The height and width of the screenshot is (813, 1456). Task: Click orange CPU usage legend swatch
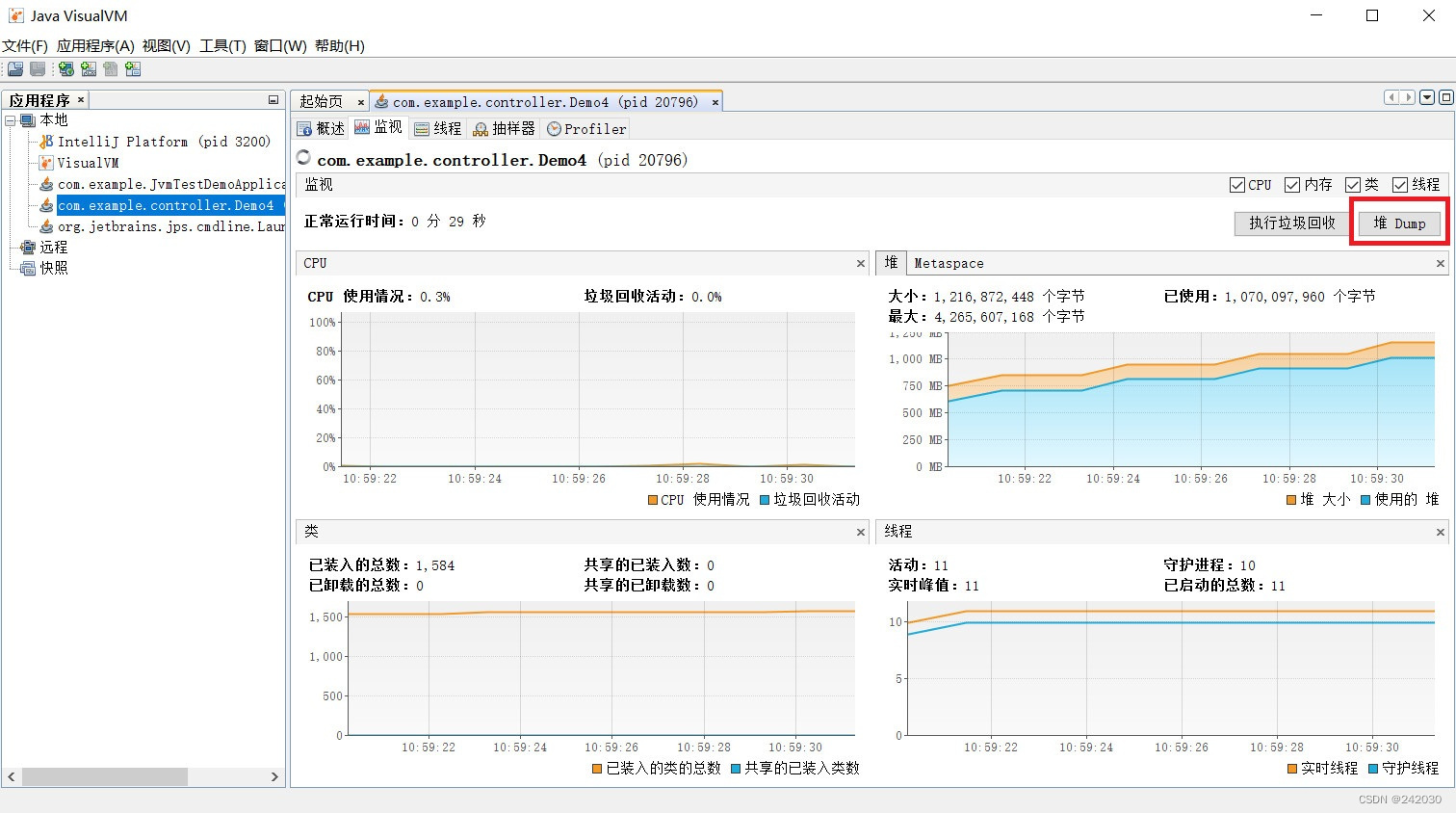[653, 500]
